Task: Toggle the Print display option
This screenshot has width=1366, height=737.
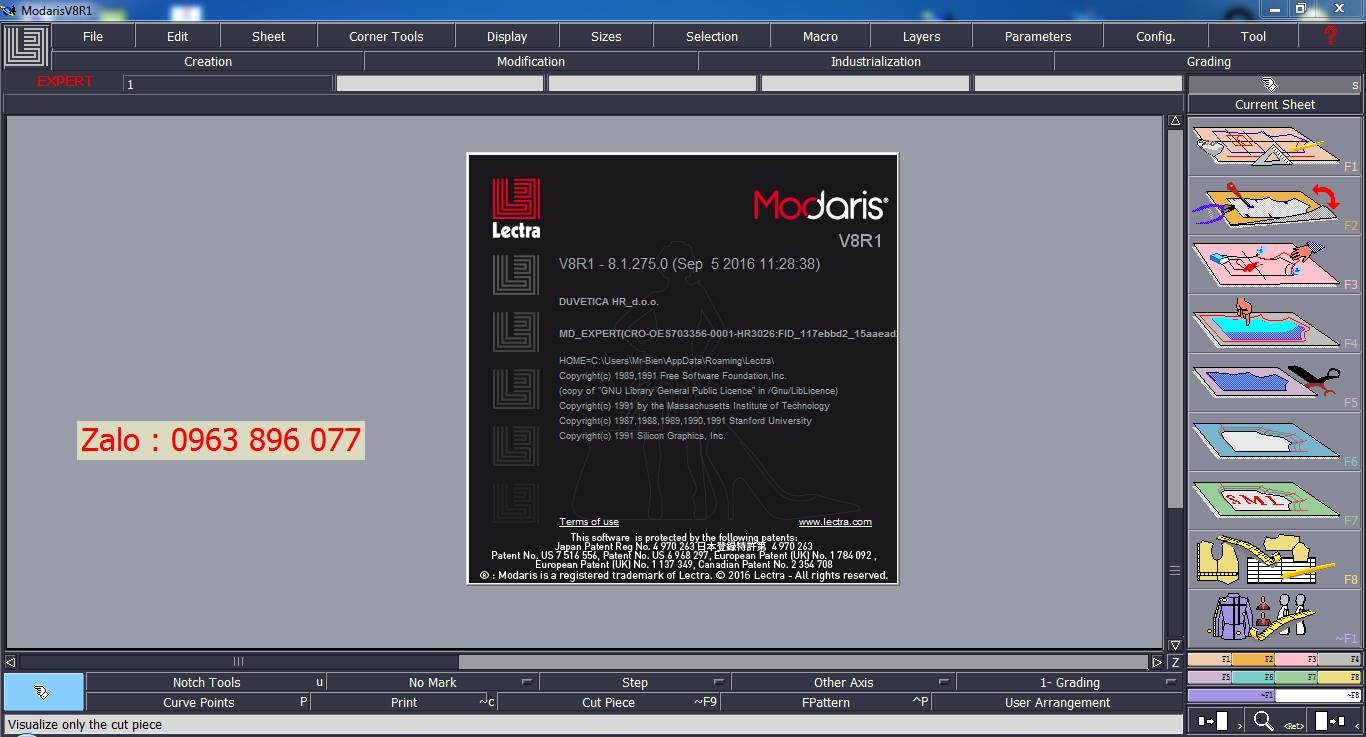Action: 404,702
